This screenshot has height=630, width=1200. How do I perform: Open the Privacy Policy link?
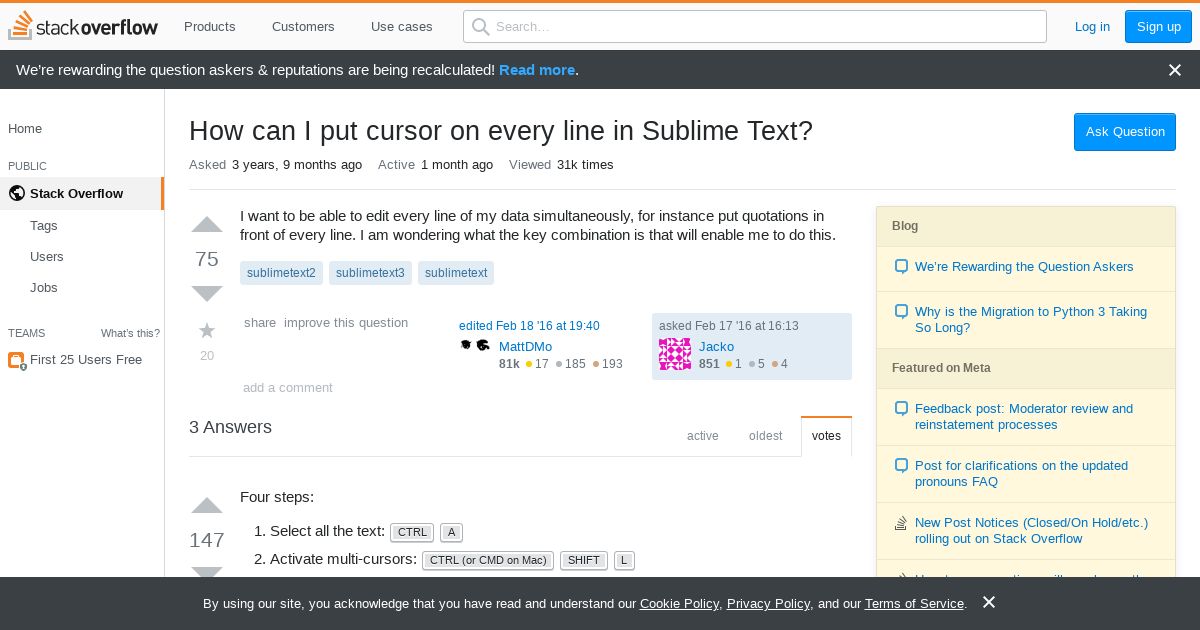[768, 604]
